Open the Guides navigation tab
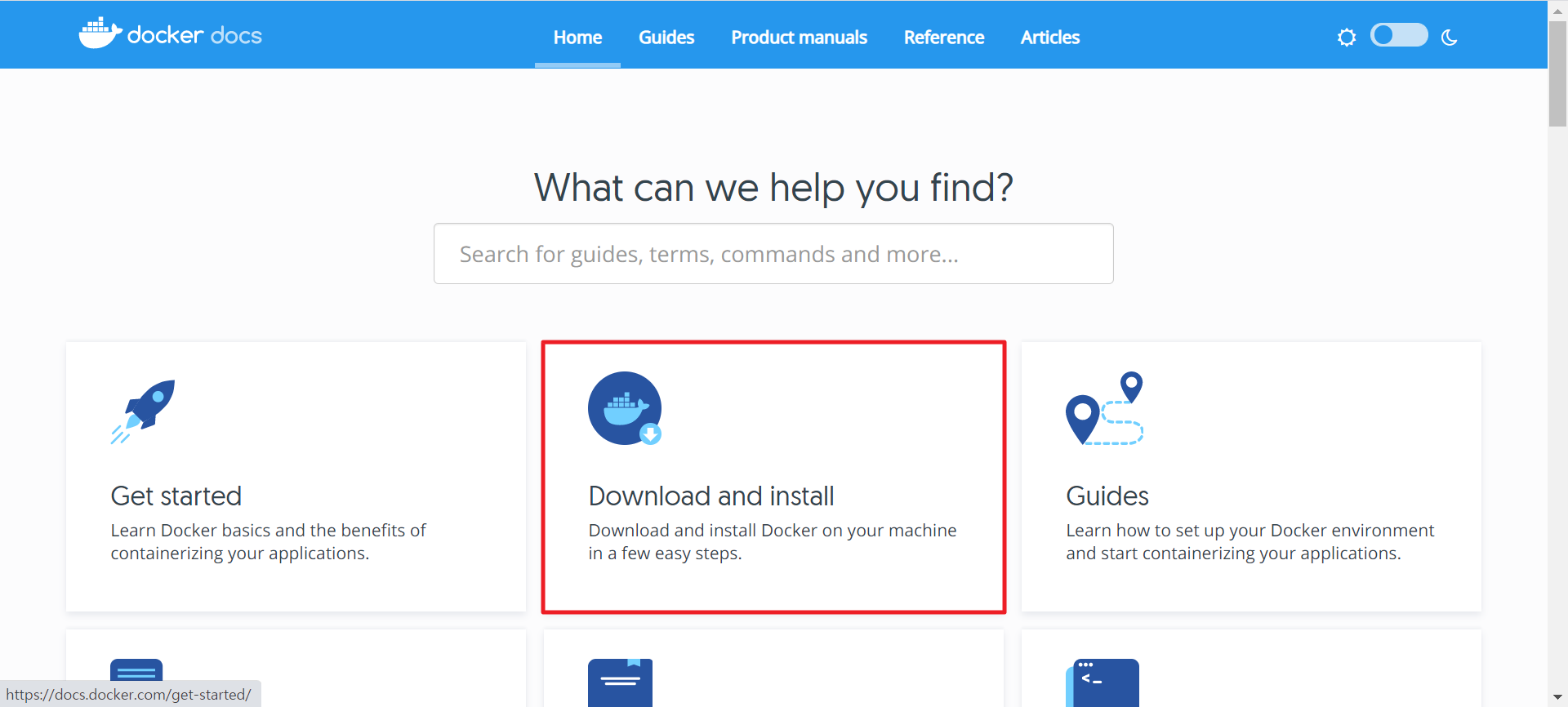This screenshot has height=707, width=1568. coord(666,38)
